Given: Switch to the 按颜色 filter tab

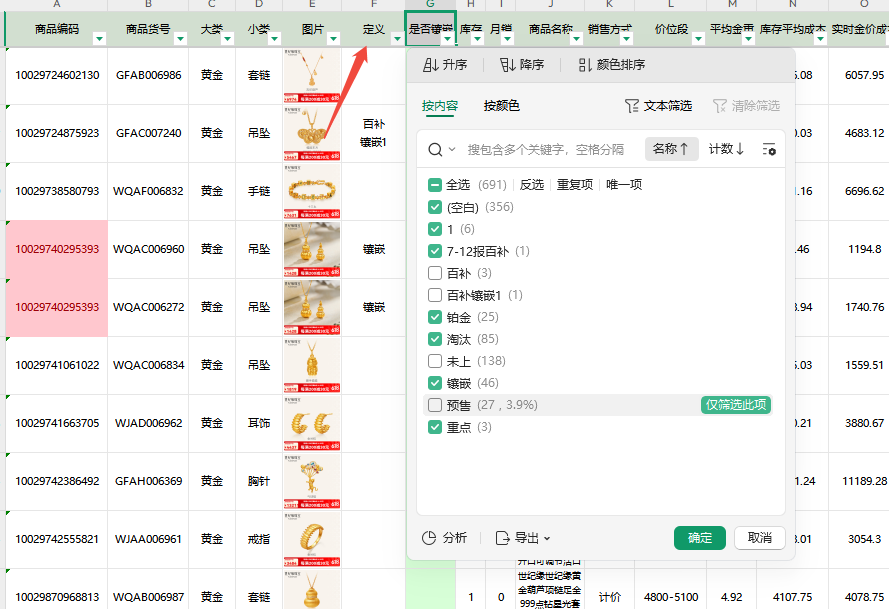Looking at the screenshot, I should (501, 106).
